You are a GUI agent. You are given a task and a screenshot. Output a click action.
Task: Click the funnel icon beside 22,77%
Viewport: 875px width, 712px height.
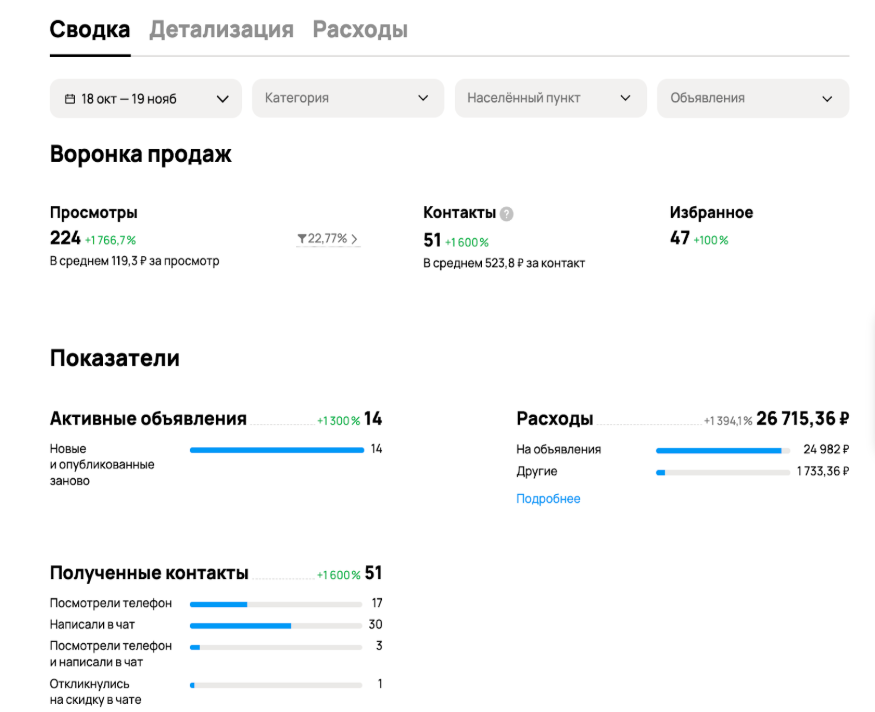tap(302, 239)
